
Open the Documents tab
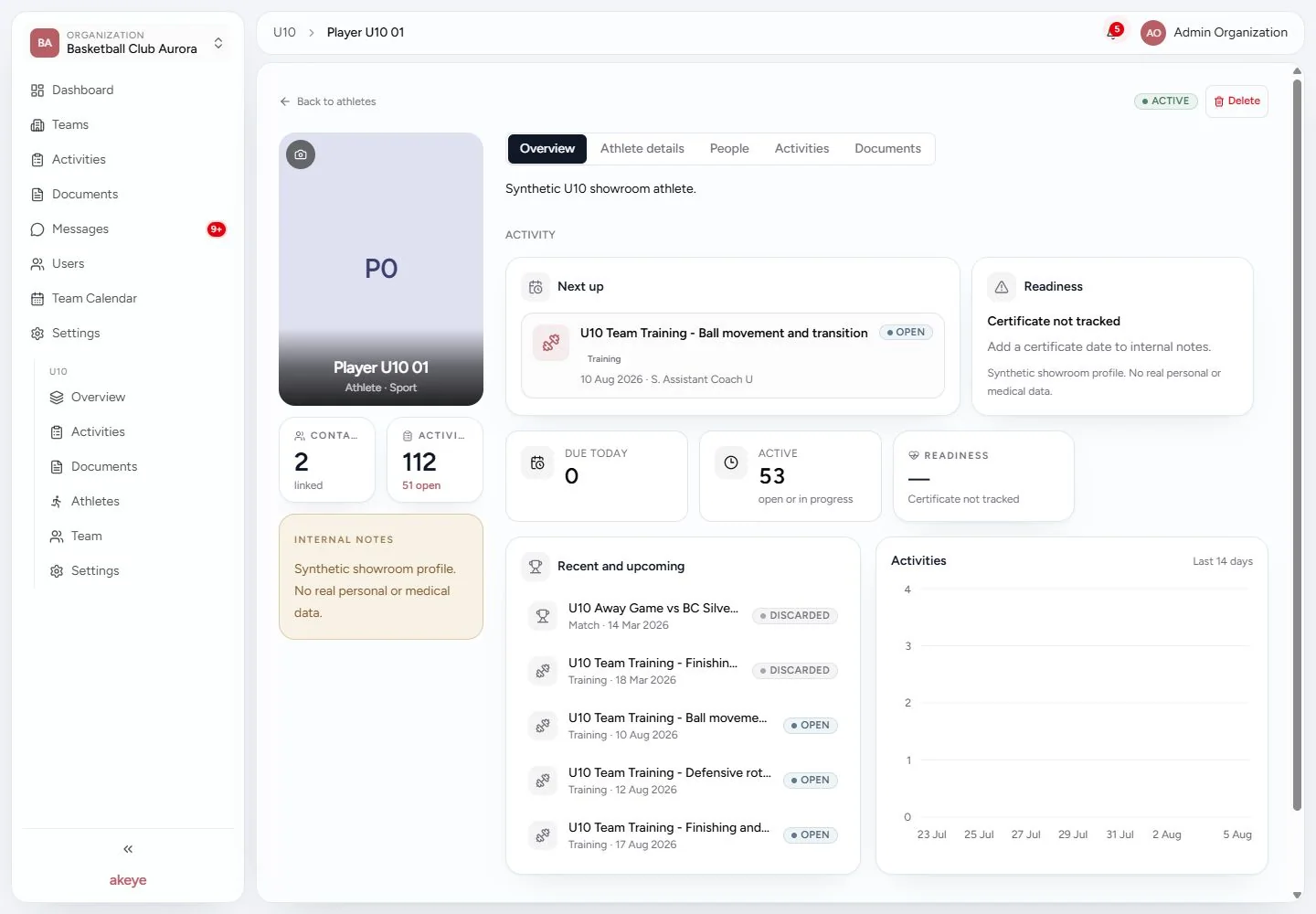tap(887, 149)
